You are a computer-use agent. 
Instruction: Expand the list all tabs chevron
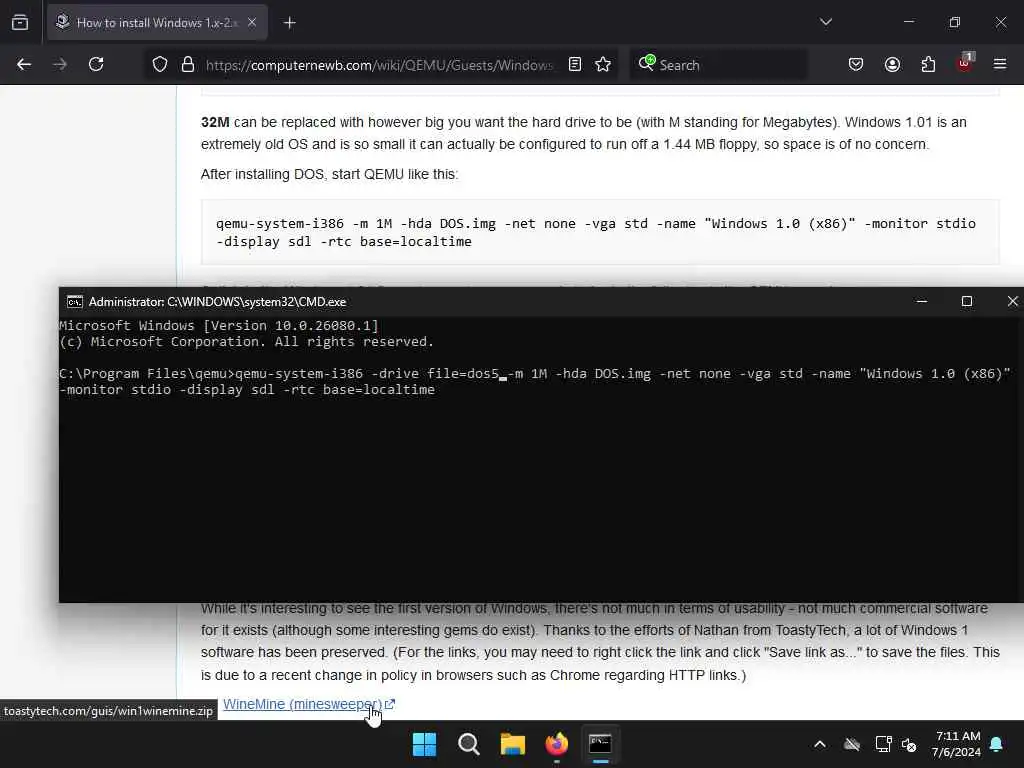825,22
